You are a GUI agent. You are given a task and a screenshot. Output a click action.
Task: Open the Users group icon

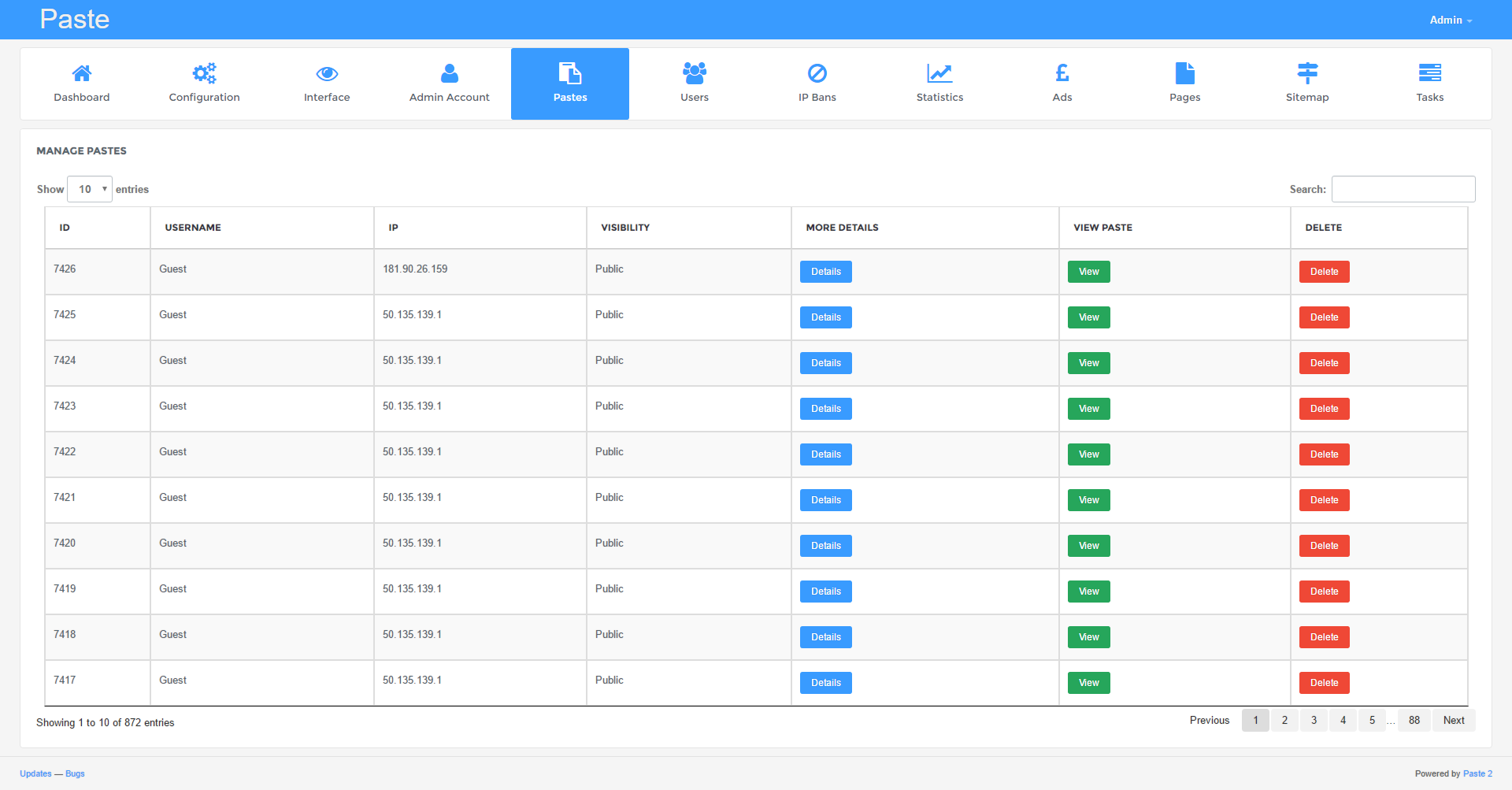click(x=694, y=73)
